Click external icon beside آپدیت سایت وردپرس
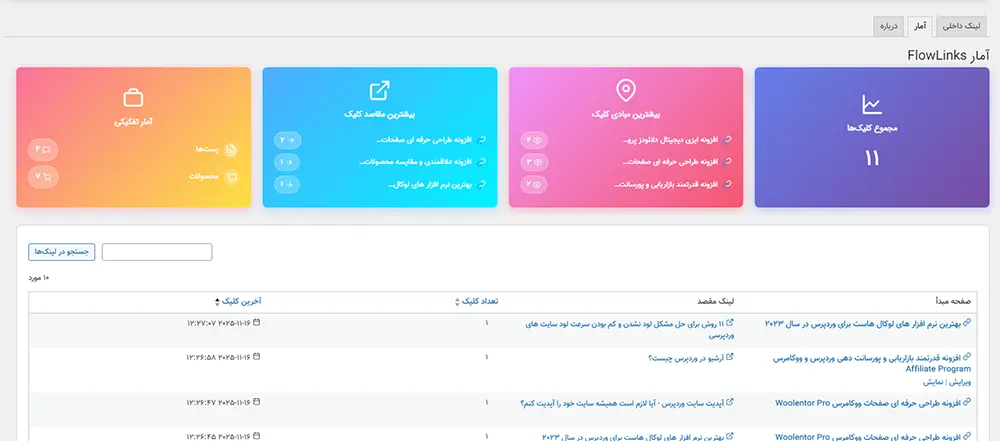The height and width of the screenshot is (441, 1000). click(x=731, y=402)
